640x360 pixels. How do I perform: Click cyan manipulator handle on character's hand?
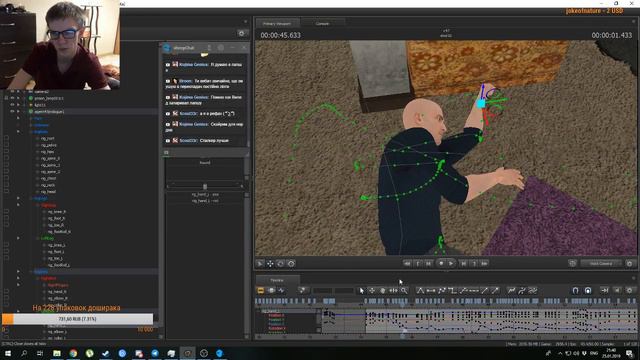click(481, 104)
